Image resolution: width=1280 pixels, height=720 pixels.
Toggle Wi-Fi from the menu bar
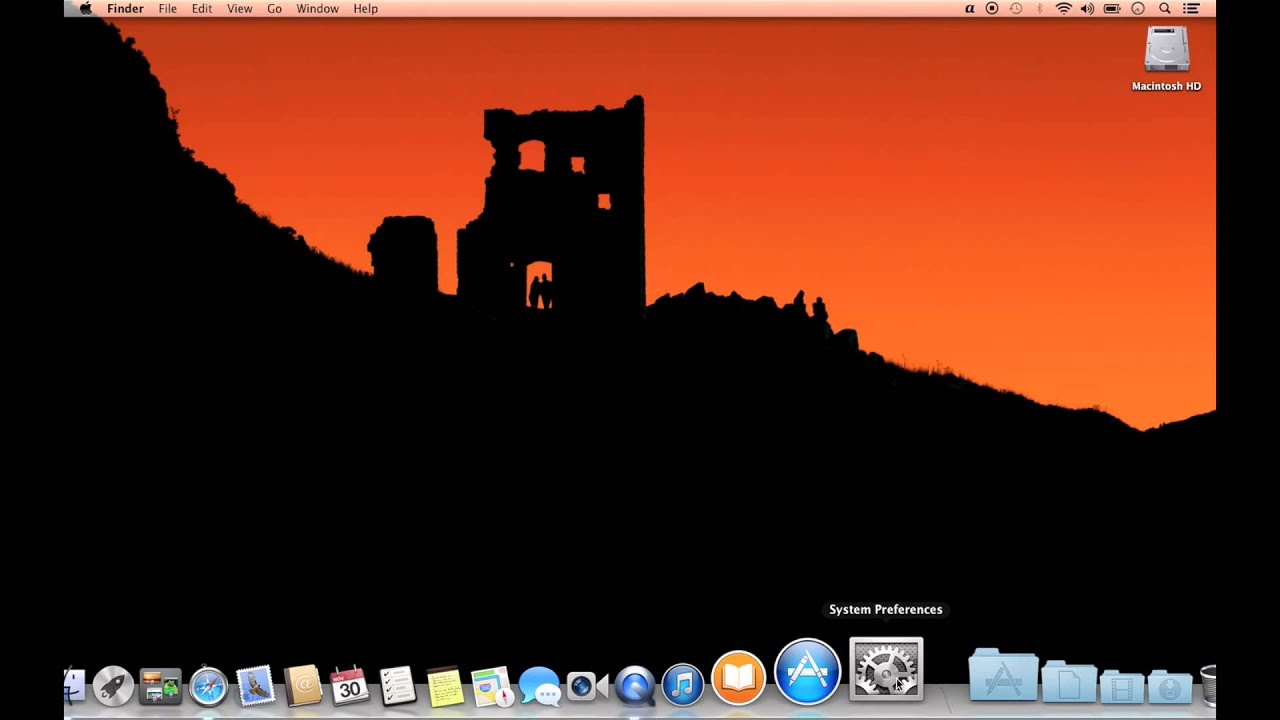click(x=1062, y=8)
